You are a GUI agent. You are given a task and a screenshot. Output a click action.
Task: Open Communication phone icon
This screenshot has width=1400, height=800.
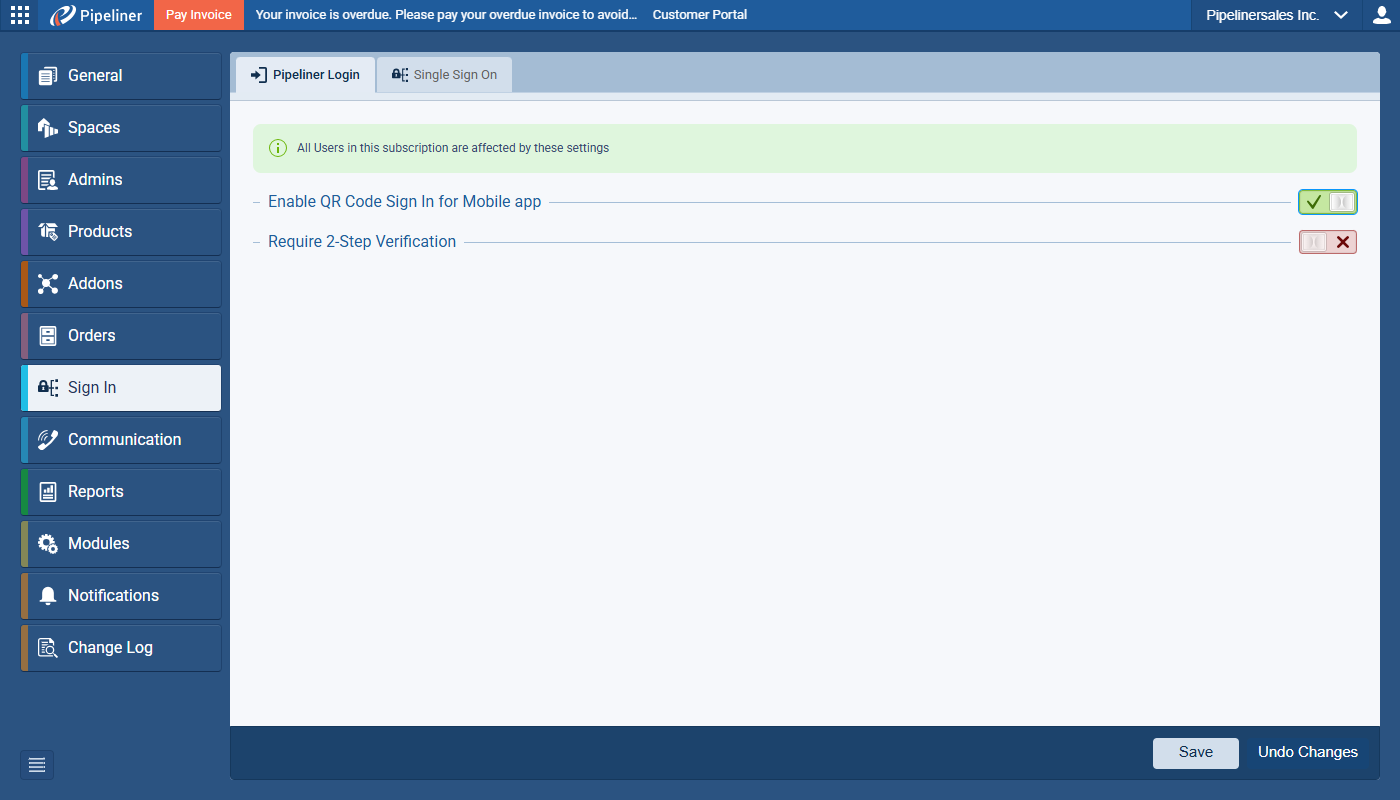click(47, 440)
